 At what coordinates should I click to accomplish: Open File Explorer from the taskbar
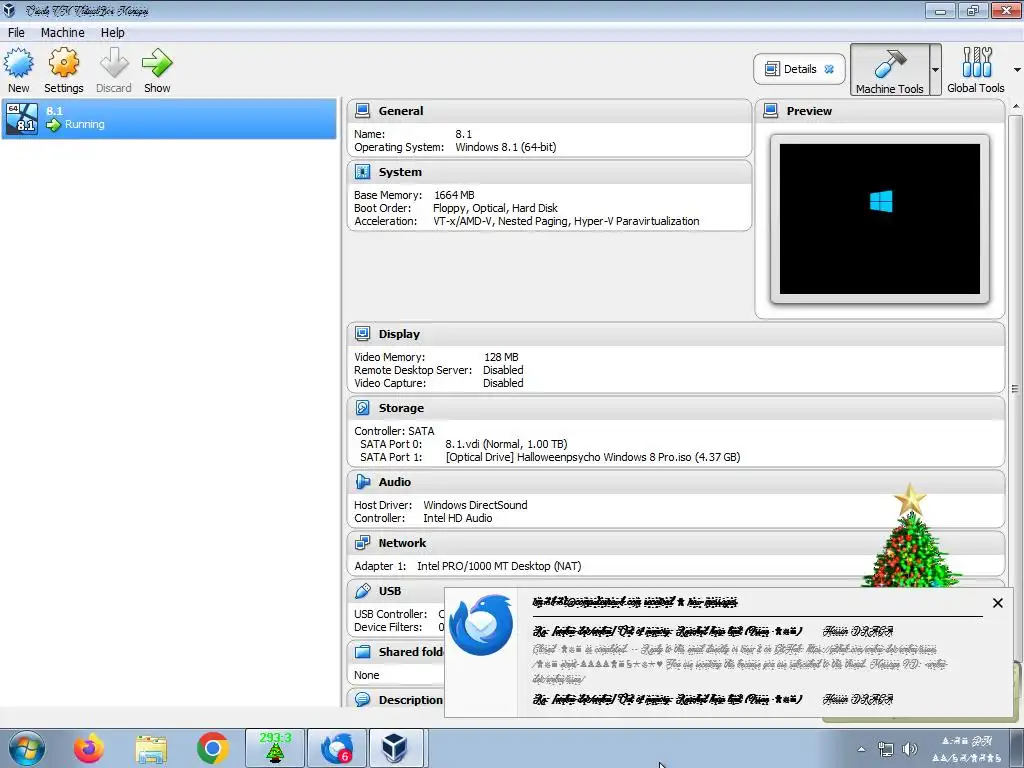(x=151, y=748)
